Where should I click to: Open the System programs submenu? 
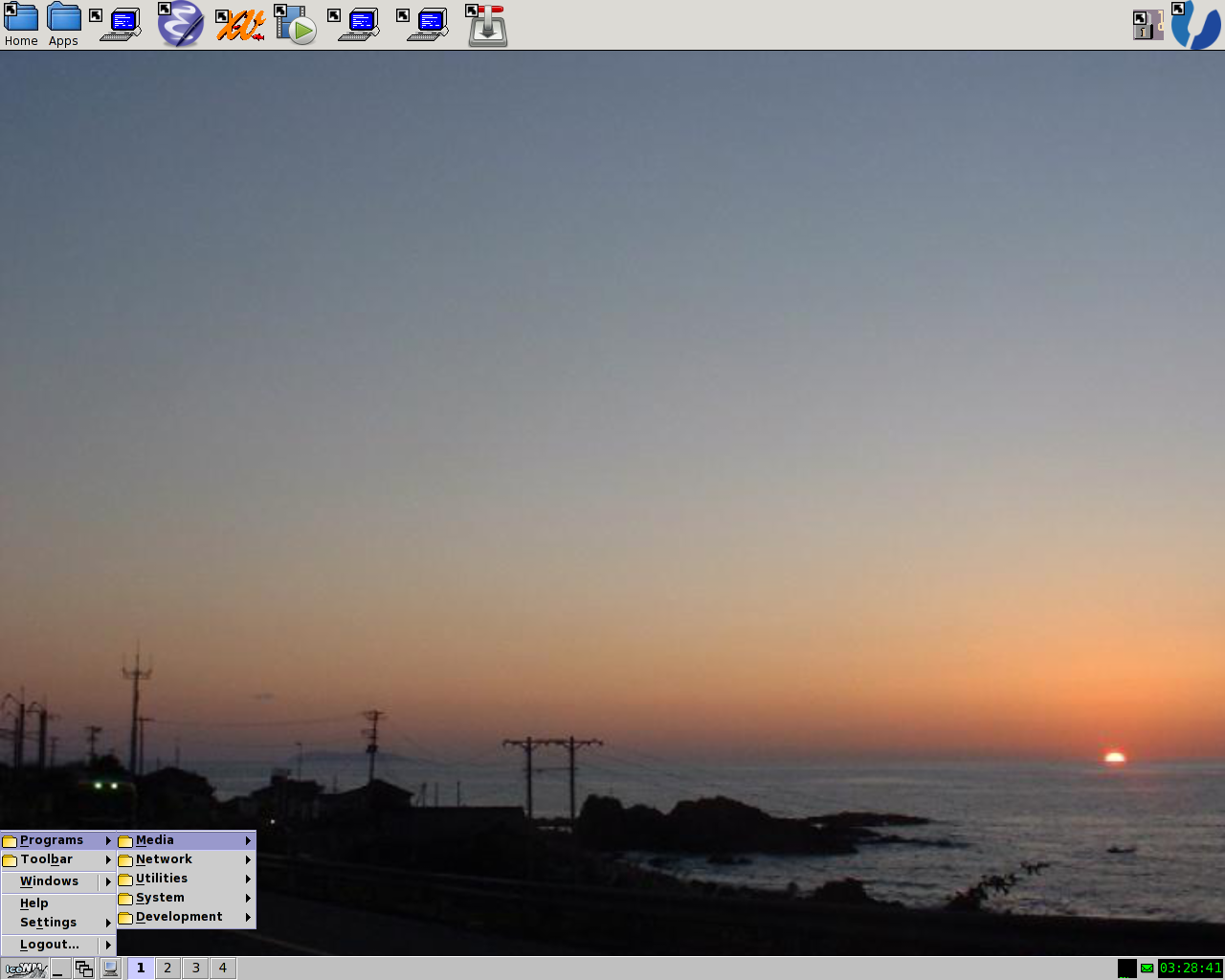(187, 898)
